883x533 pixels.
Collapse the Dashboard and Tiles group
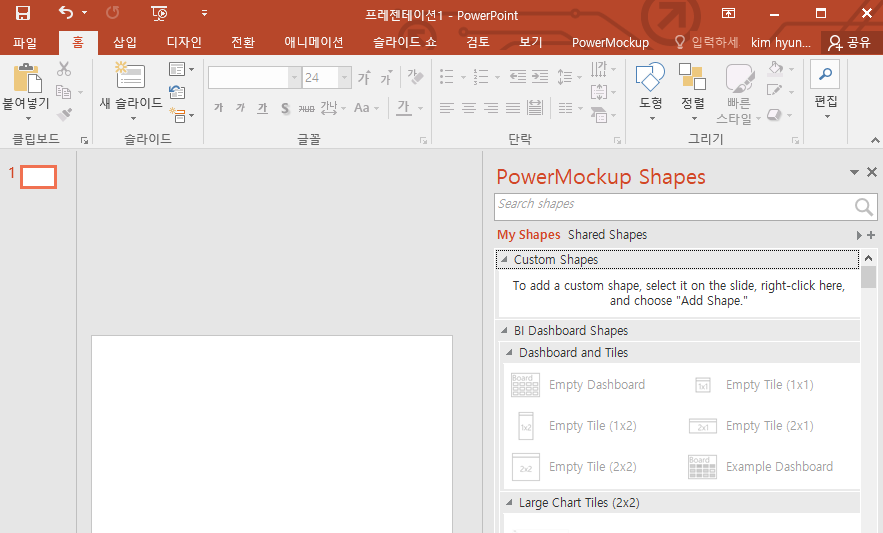(x=509, y=353)
